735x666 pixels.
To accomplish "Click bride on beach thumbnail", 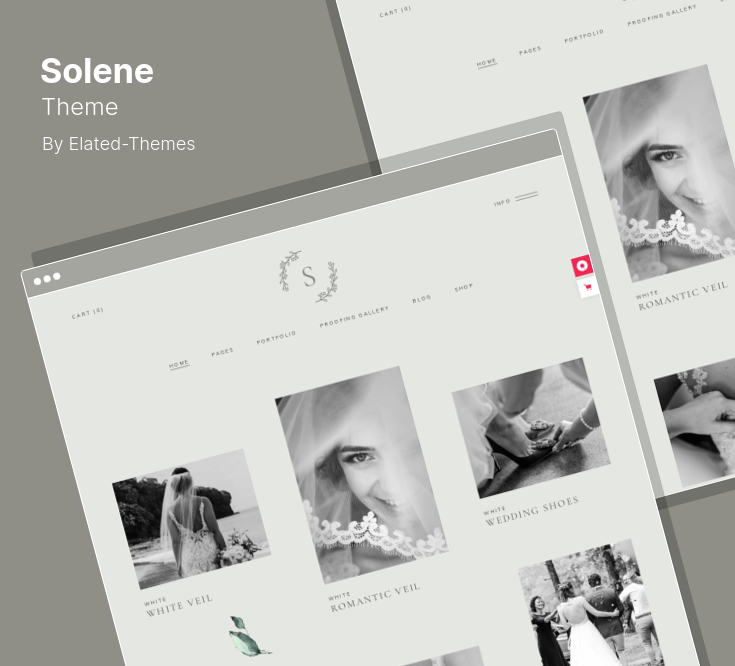I will (191, 519).
